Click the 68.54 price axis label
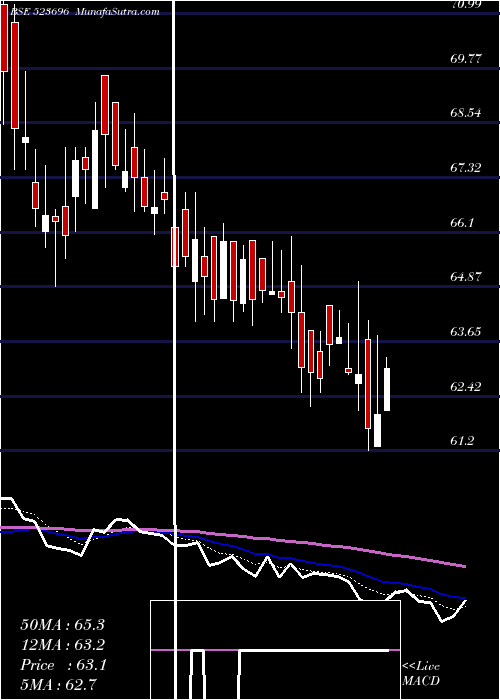 pos(465,113)
